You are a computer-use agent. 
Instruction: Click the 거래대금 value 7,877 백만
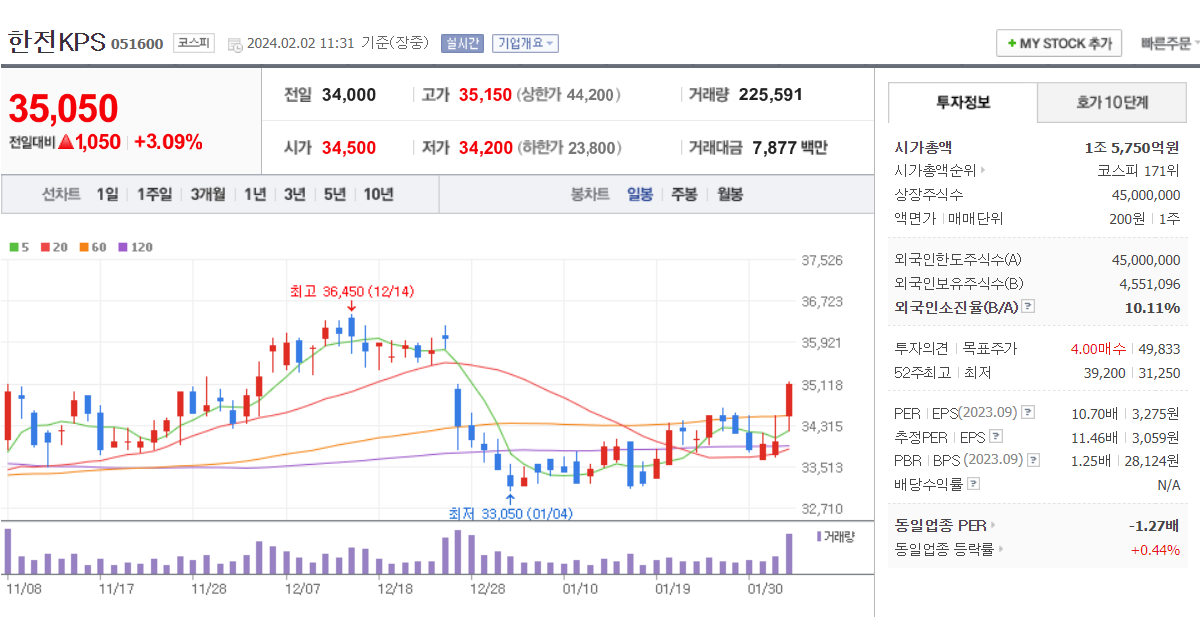point(789,148)
